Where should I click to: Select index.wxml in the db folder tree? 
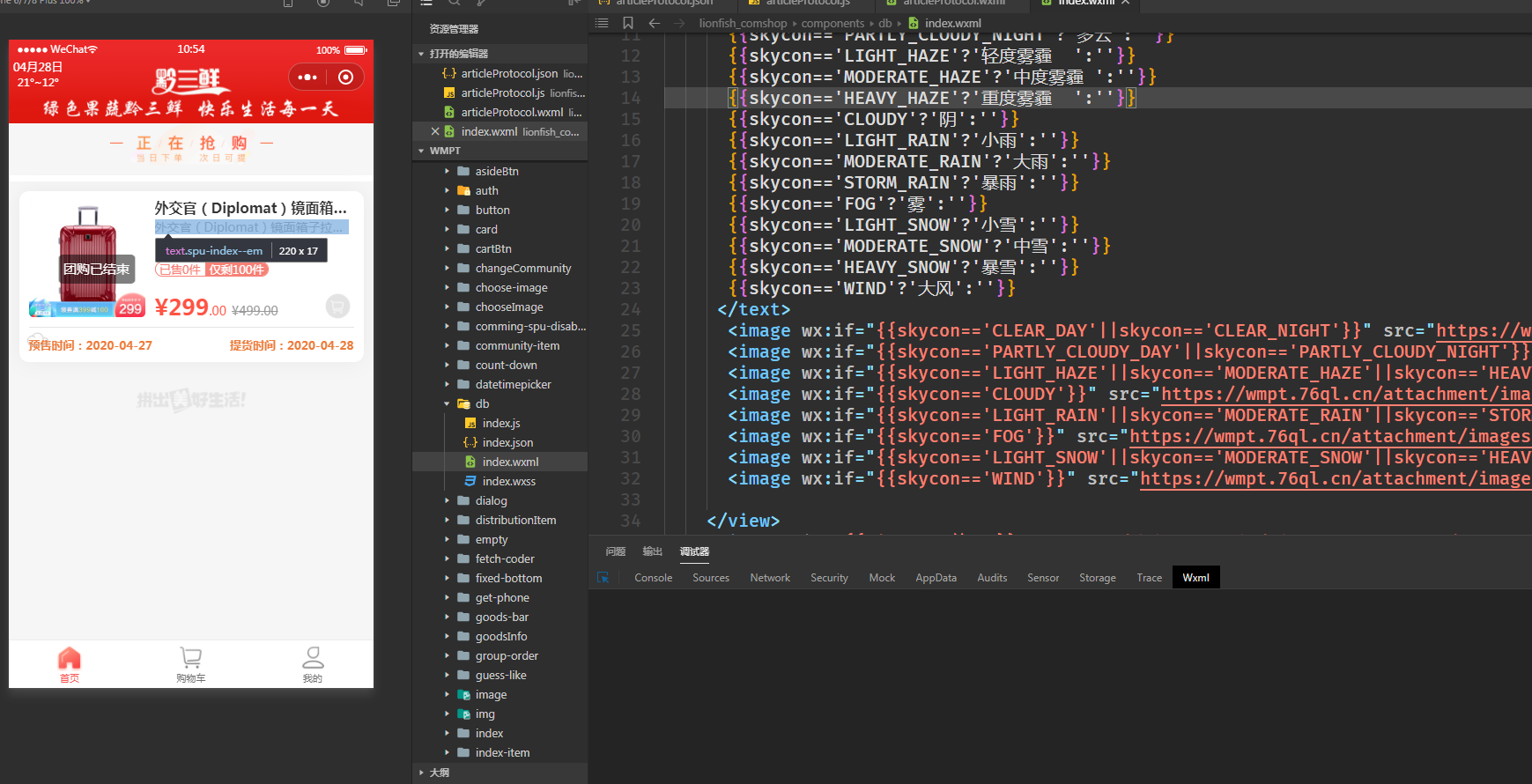[510, 462]
